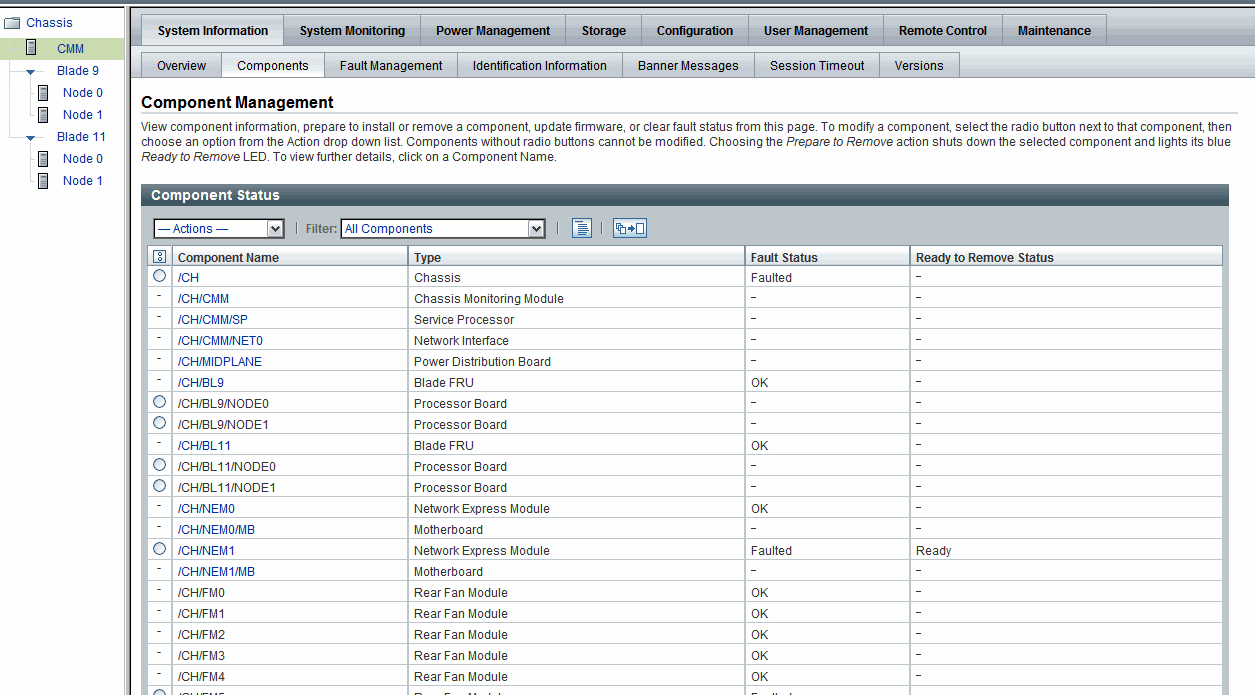Open the /CH/CMM/NET0 link
This screenshot has height=695, width=1255.
pyautogui.click(x=220, y=341)
